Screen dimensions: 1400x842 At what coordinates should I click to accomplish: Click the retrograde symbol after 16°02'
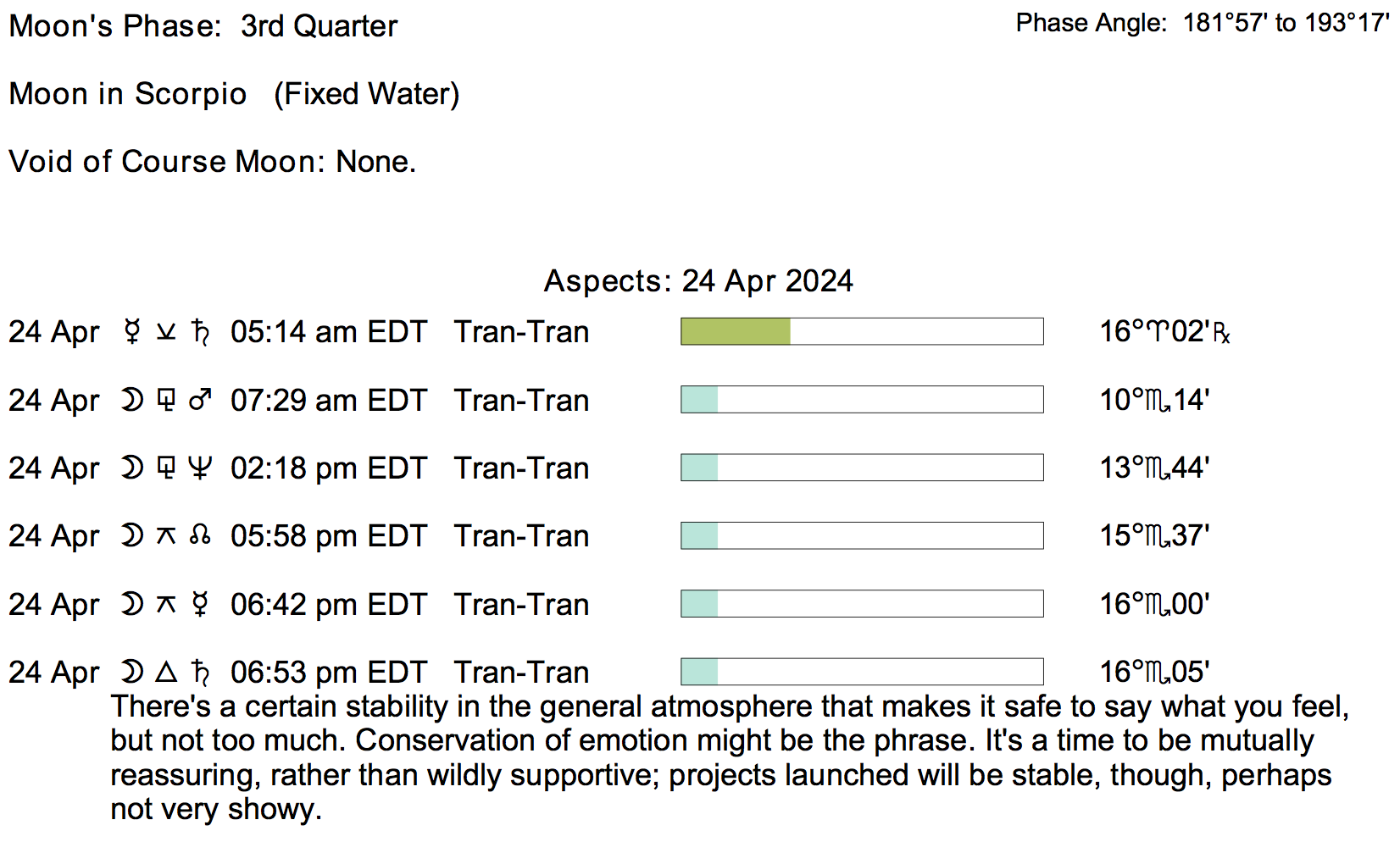pyautogui.click(x=1221, y=333)
